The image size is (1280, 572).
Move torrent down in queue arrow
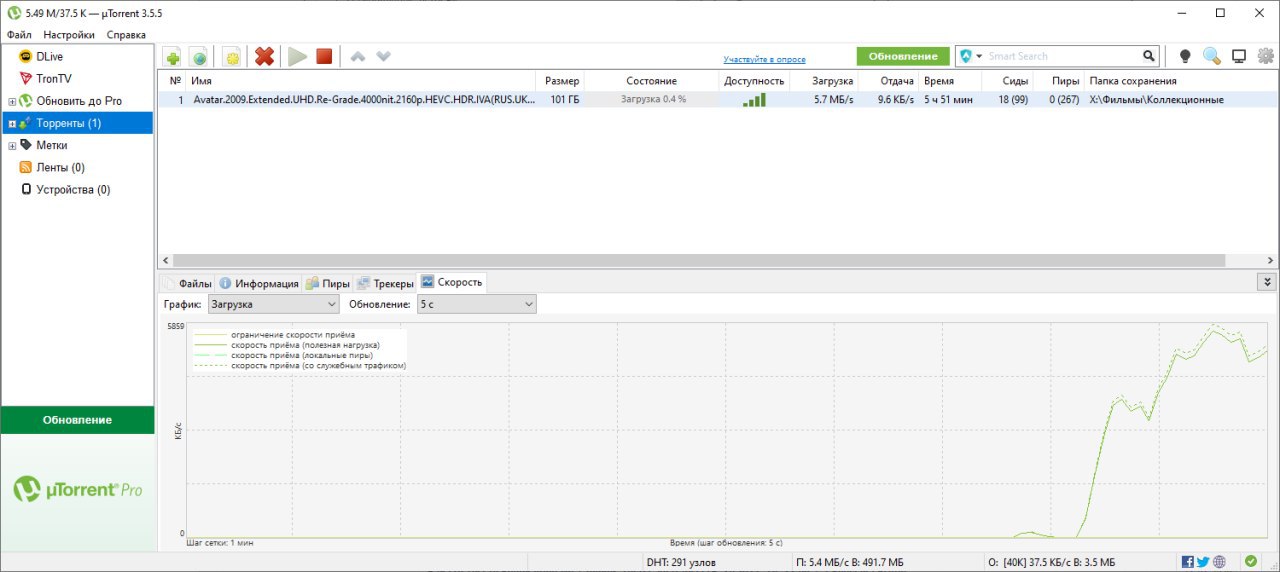[383, 56]
